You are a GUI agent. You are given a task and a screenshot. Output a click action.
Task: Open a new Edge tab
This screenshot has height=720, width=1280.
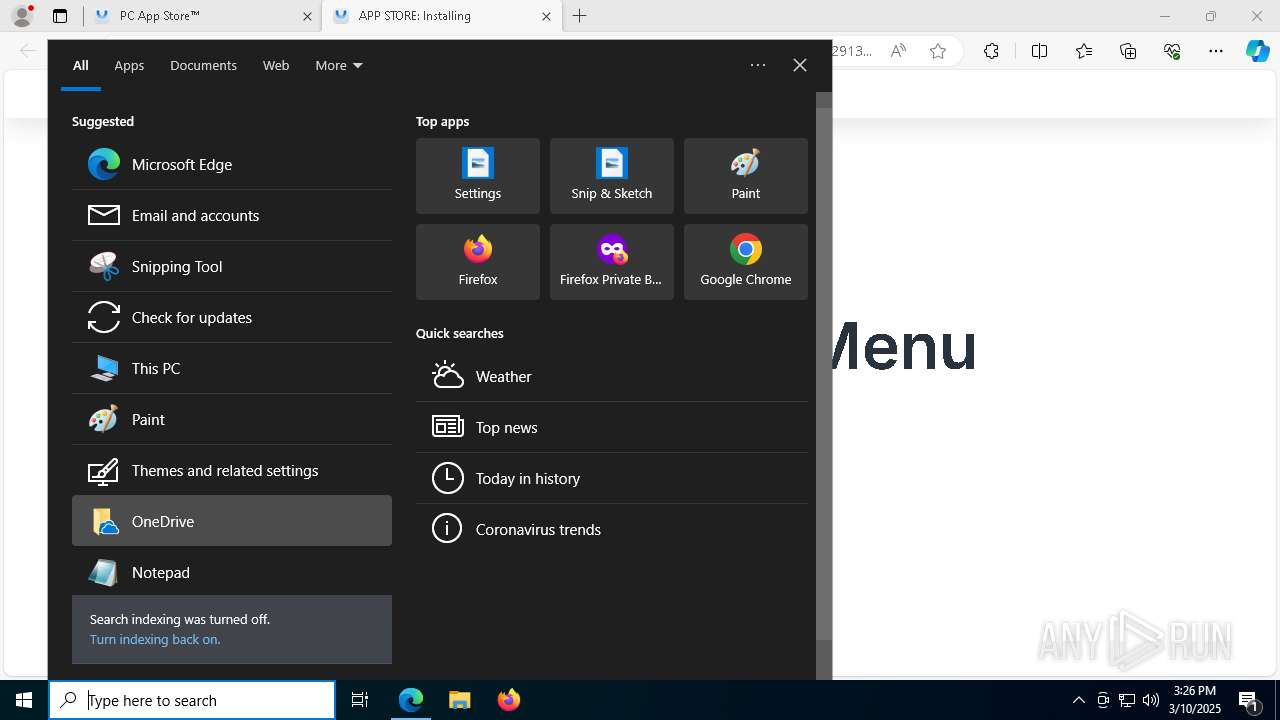click(x=580, y=16)
